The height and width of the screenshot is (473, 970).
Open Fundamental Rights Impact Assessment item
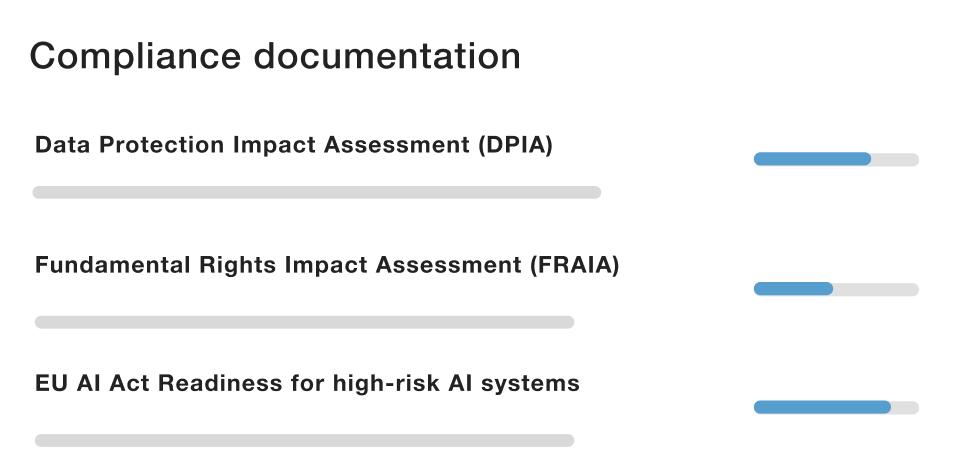click(x=327, y=265)
